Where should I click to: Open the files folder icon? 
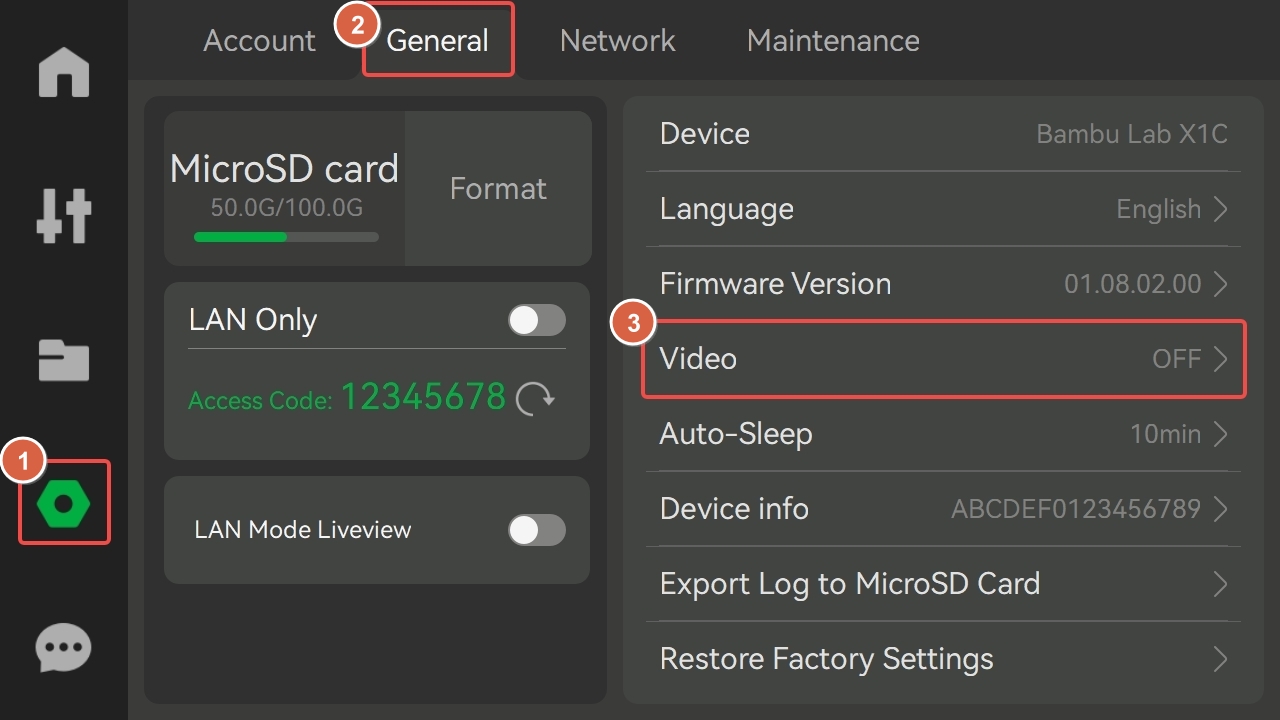[x=64, y=360]
